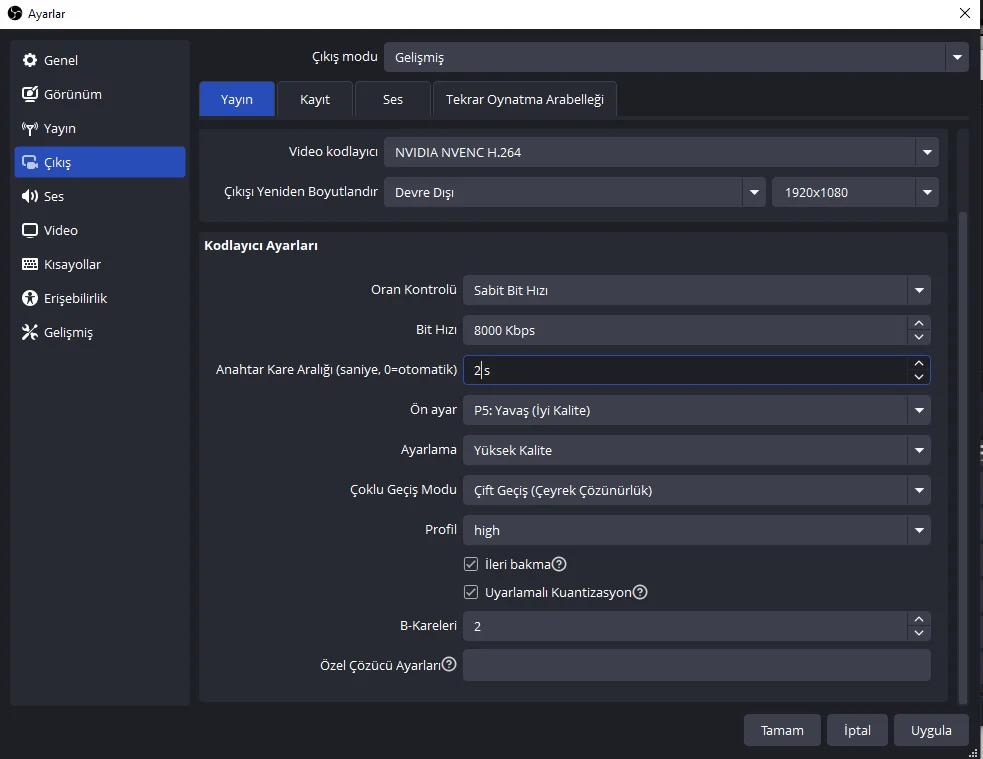
Task: Decrease Bit Hızı with down arrow
Action: 918,337
